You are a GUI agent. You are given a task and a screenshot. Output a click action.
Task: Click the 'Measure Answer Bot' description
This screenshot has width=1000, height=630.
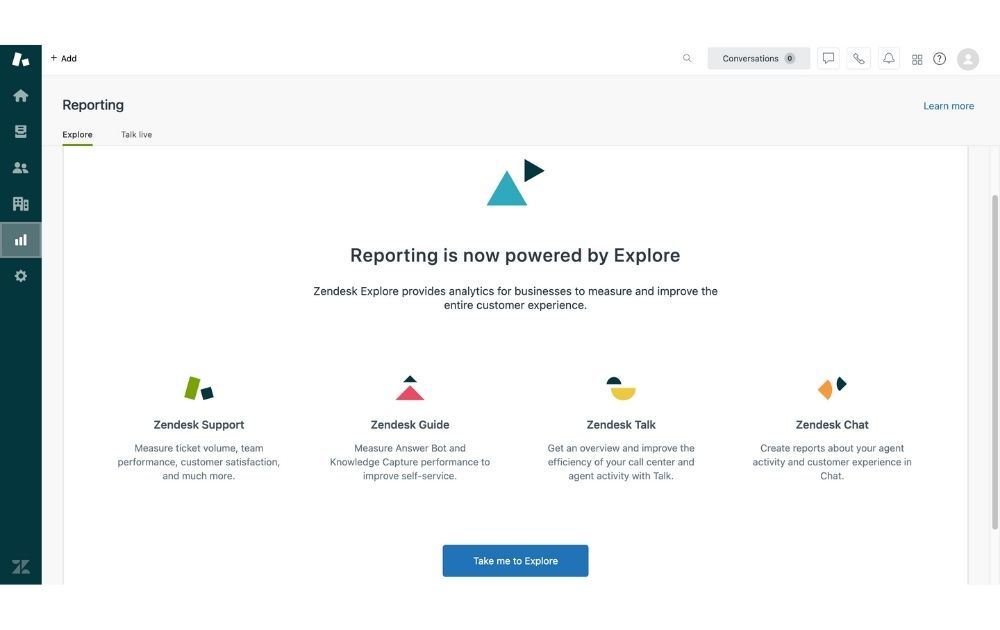click(409, 462)
